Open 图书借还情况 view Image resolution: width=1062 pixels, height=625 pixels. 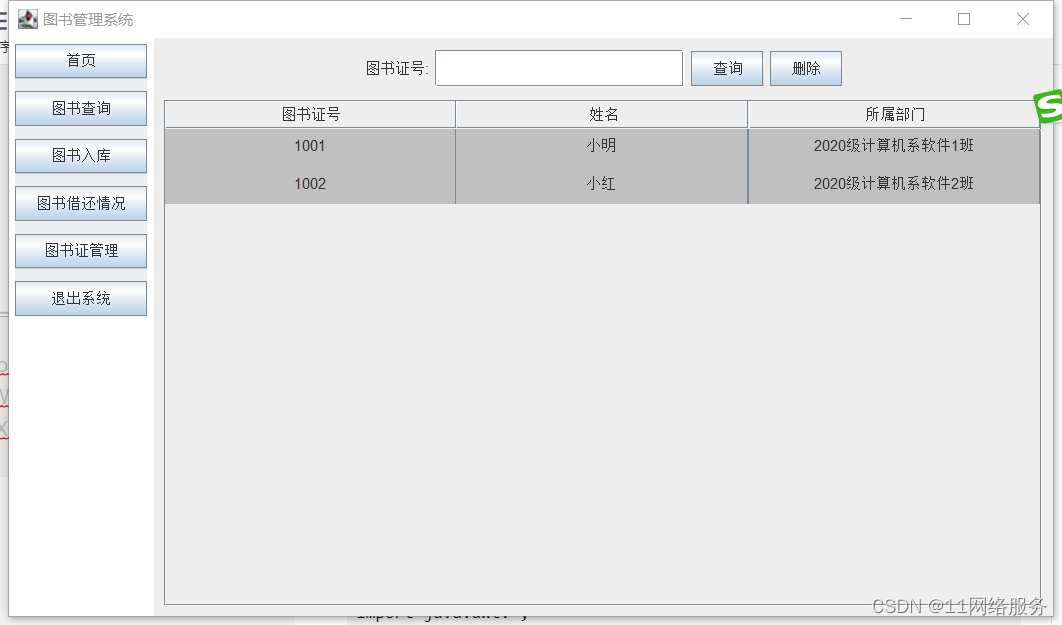pyautogui.click(x=81, y=203)
